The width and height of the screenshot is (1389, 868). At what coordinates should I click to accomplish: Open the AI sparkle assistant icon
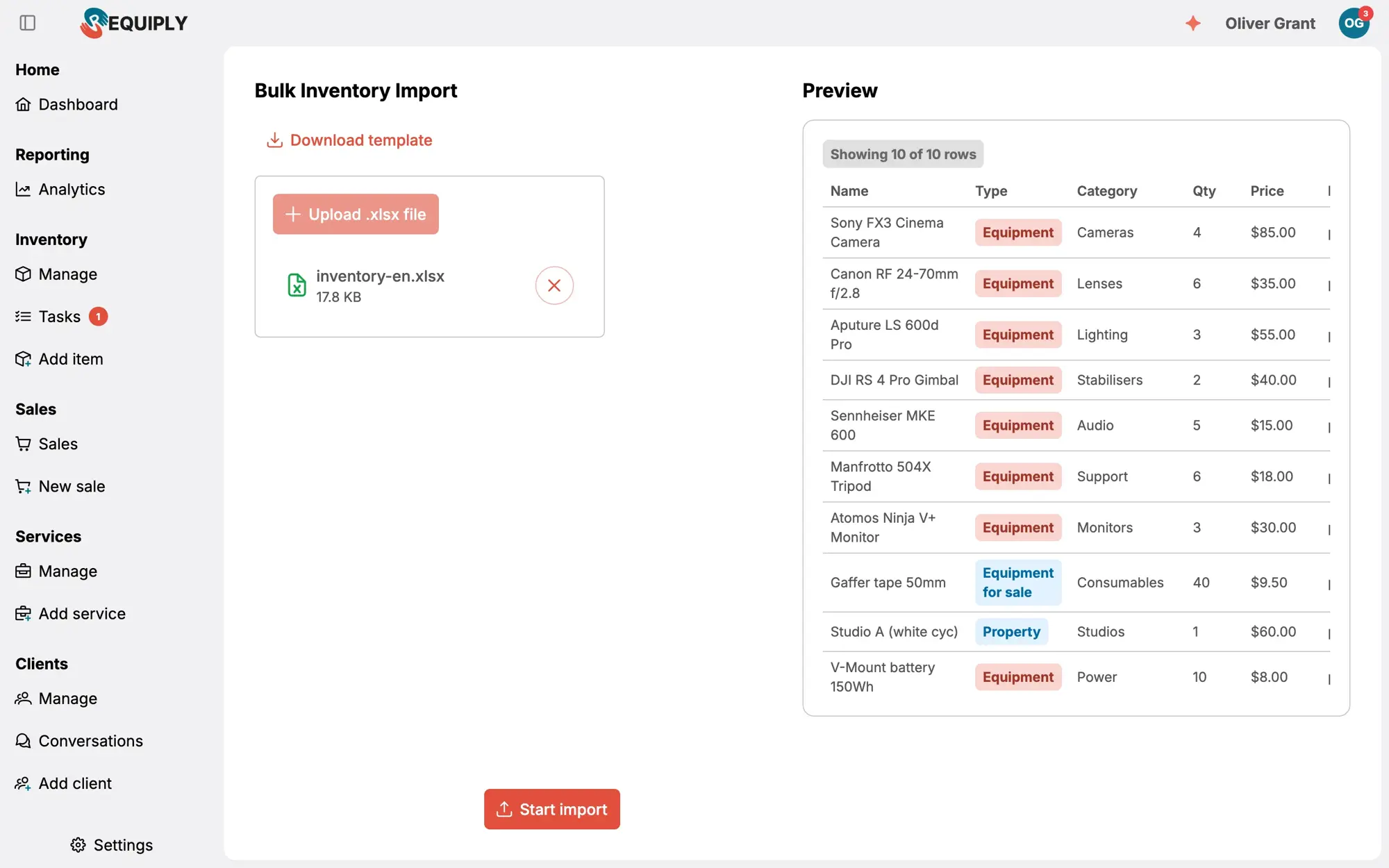pos(1192,23)
